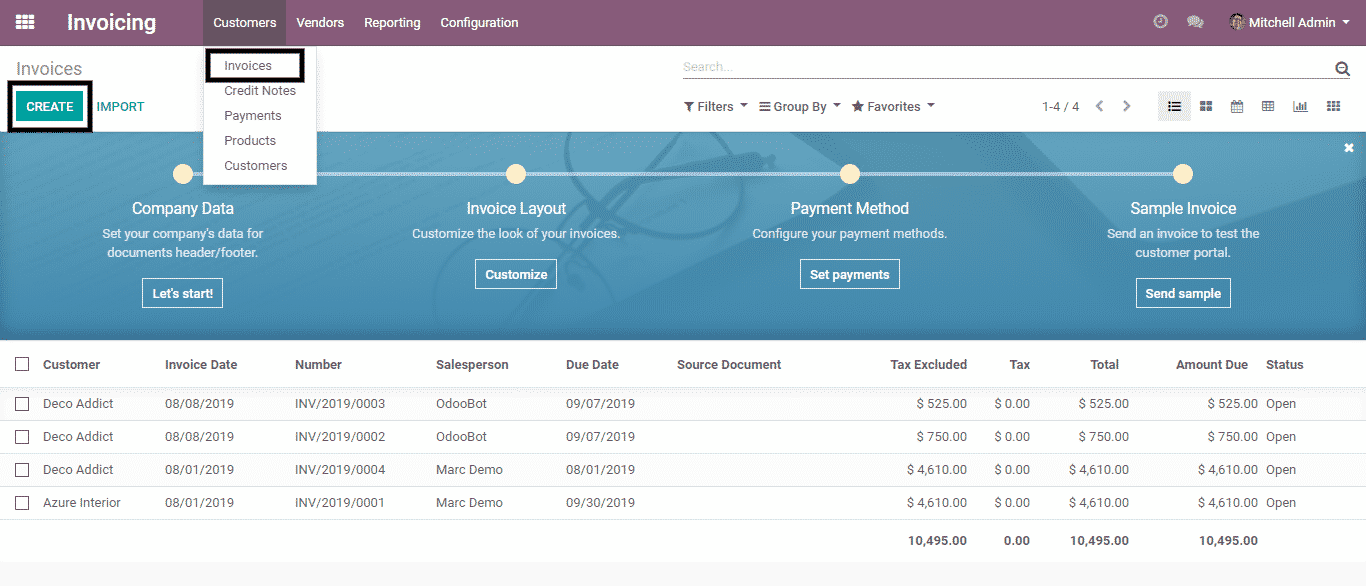1366x586 pixels.
Task: Open the apps grid menu icon
Action: click(x=25, y=22)
